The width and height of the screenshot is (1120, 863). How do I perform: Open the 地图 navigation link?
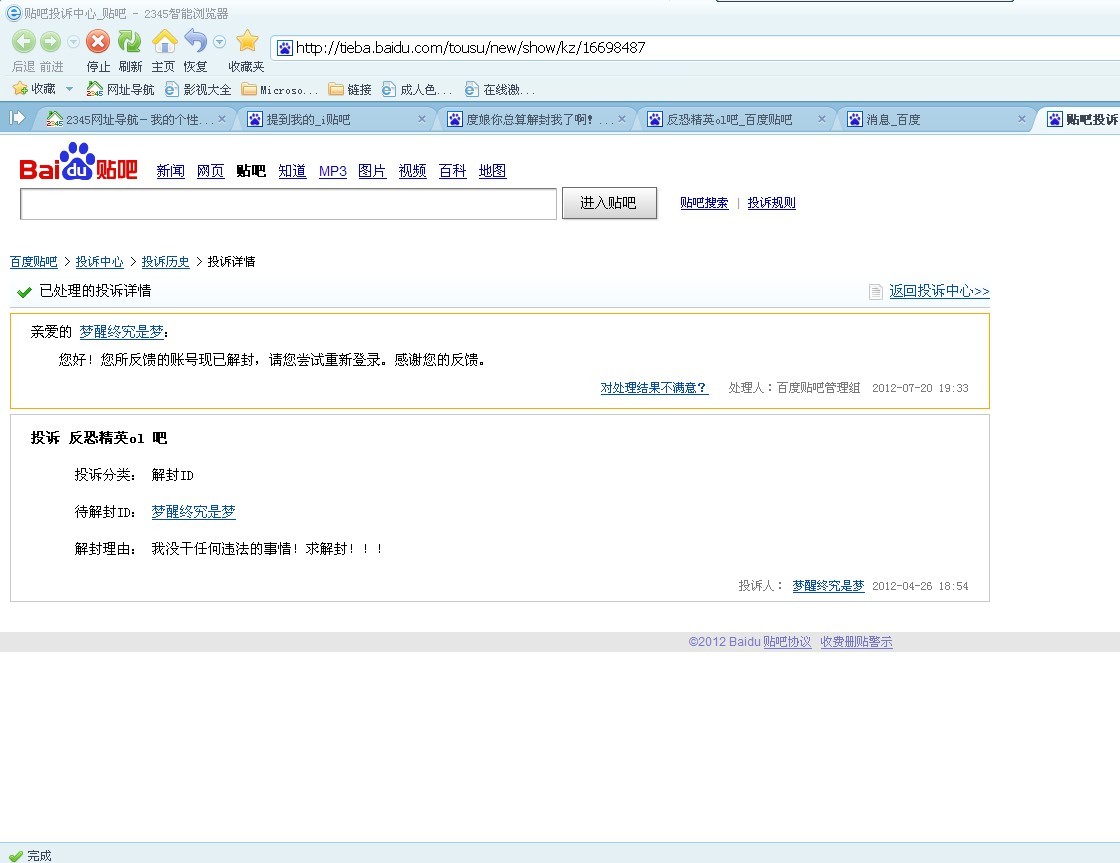(x=492, y=171)
